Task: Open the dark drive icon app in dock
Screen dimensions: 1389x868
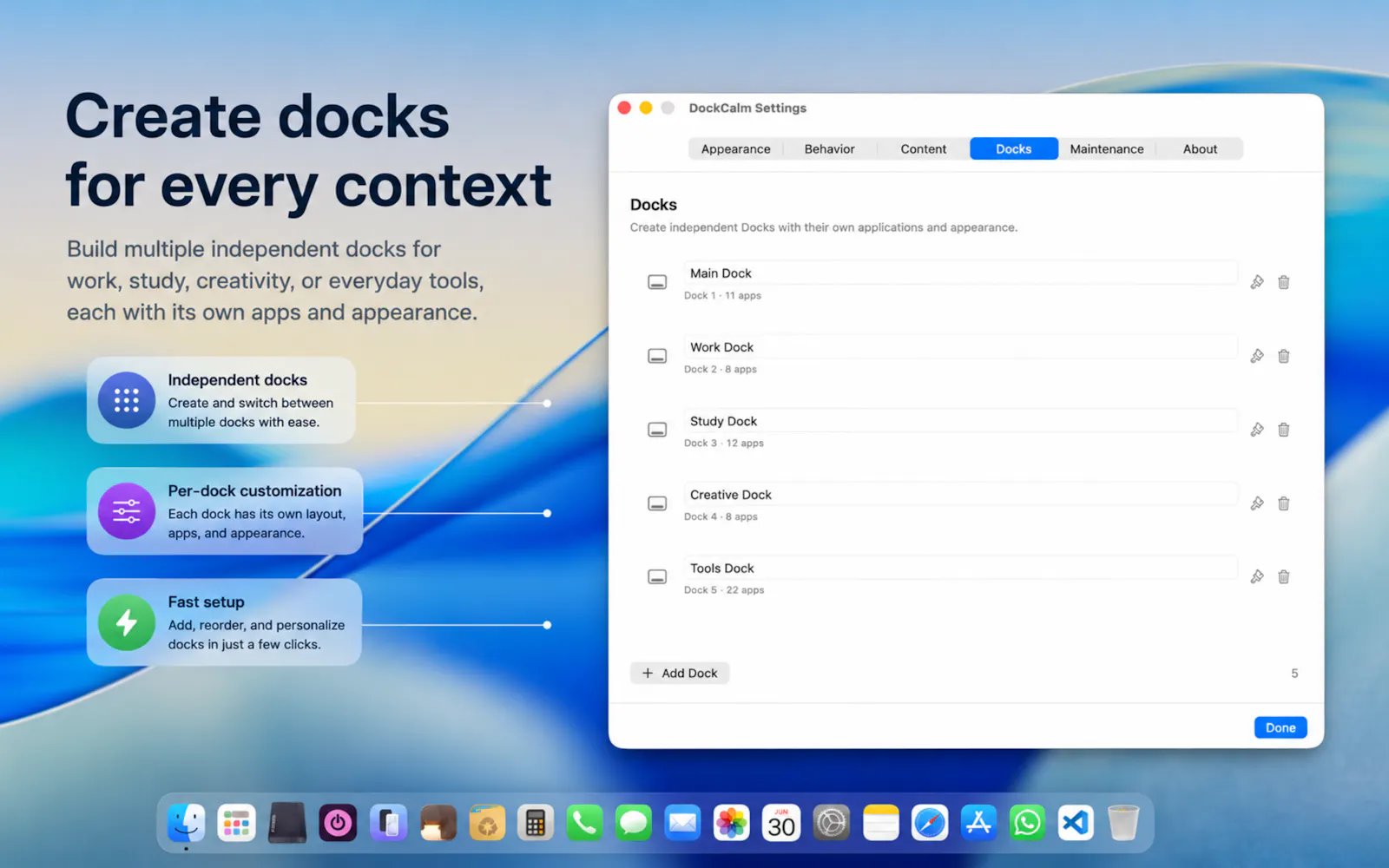Action: 287,822
